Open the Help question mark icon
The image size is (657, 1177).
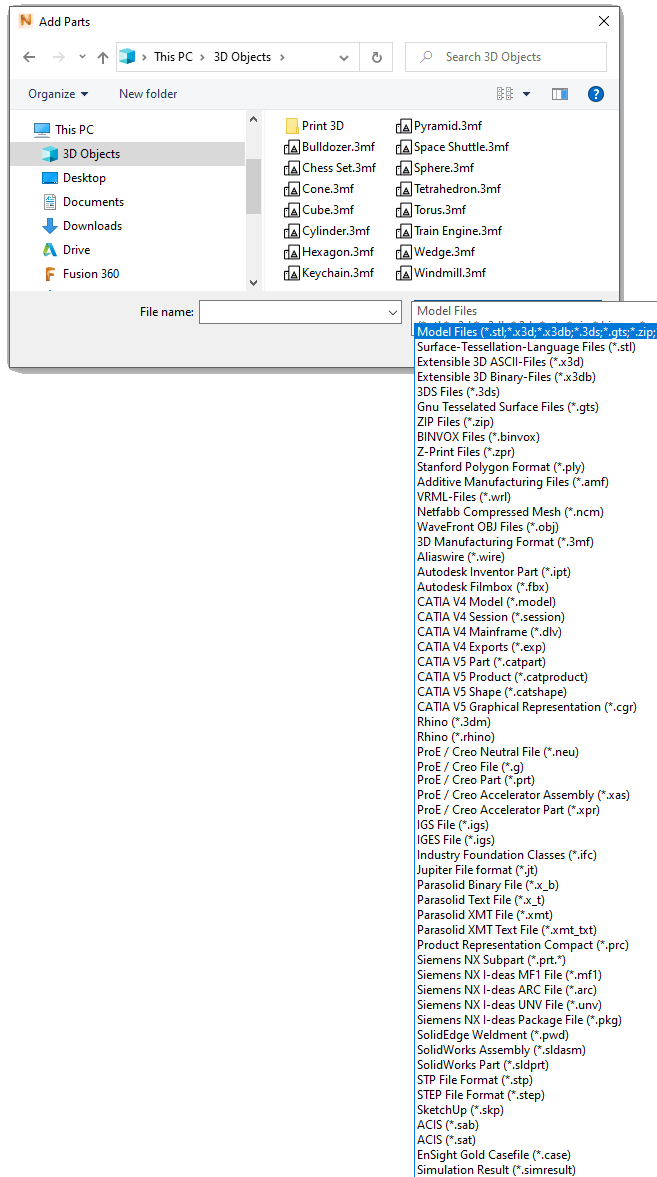click(x=596, y=94)
